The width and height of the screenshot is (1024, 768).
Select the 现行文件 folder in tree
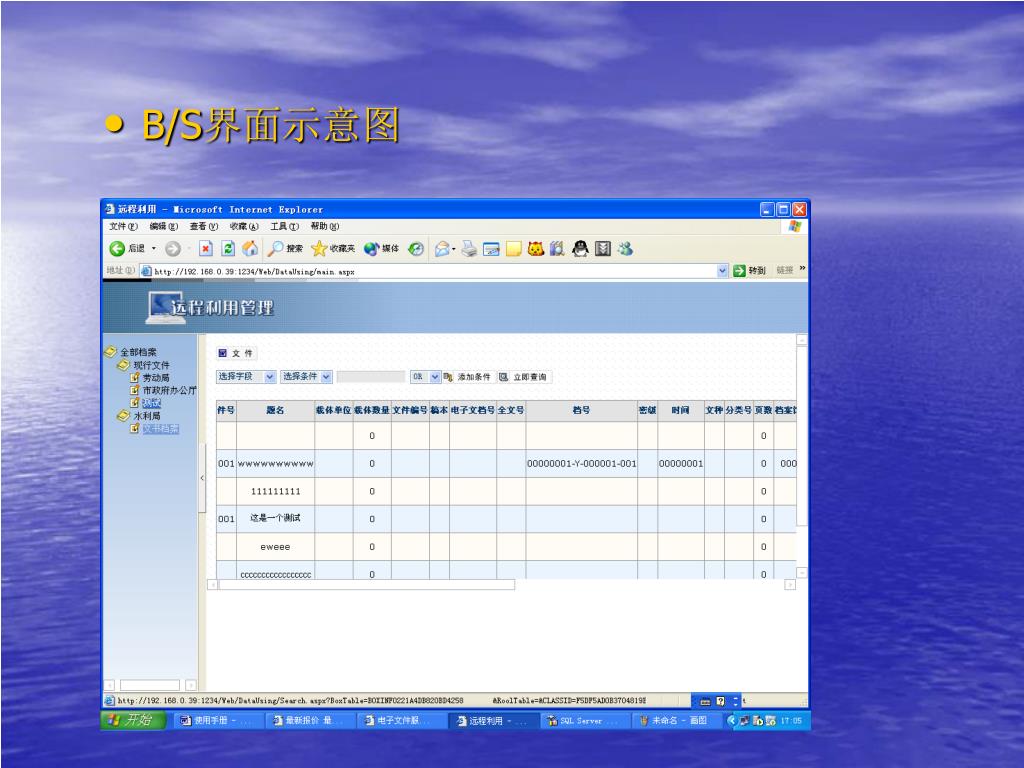[x=151, y=365]
